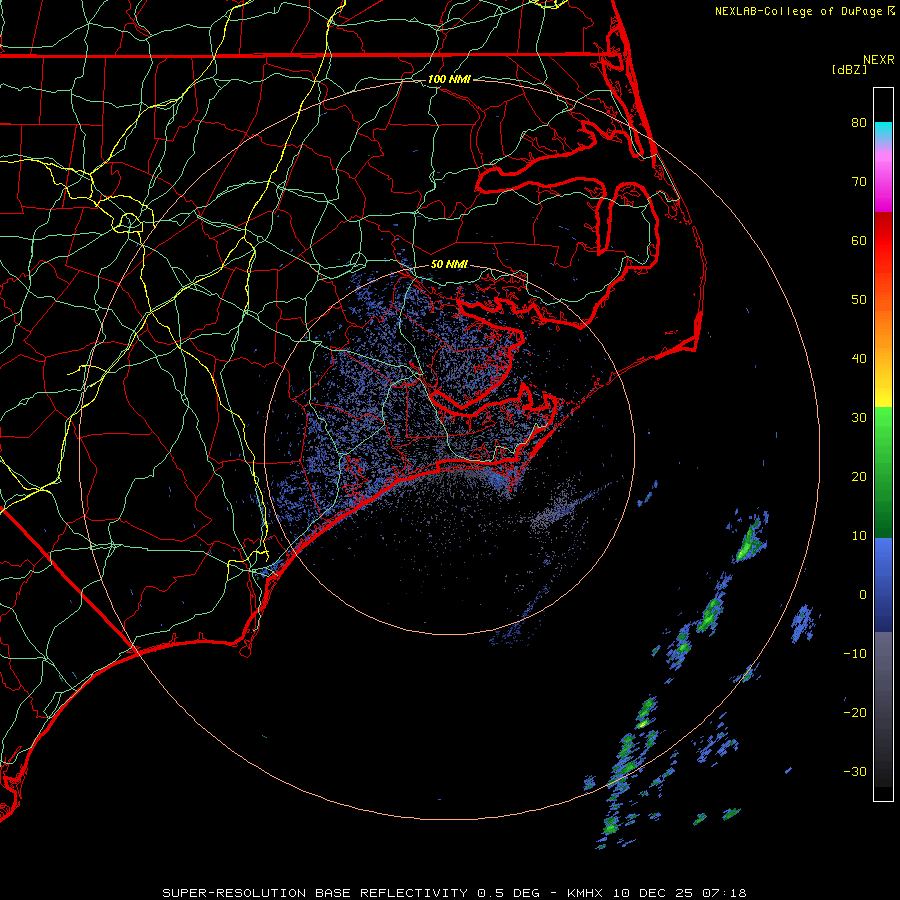This screenshot has height=900, width=900.
Task: Click the NEXR label above color scale
Action: (878, 60)
